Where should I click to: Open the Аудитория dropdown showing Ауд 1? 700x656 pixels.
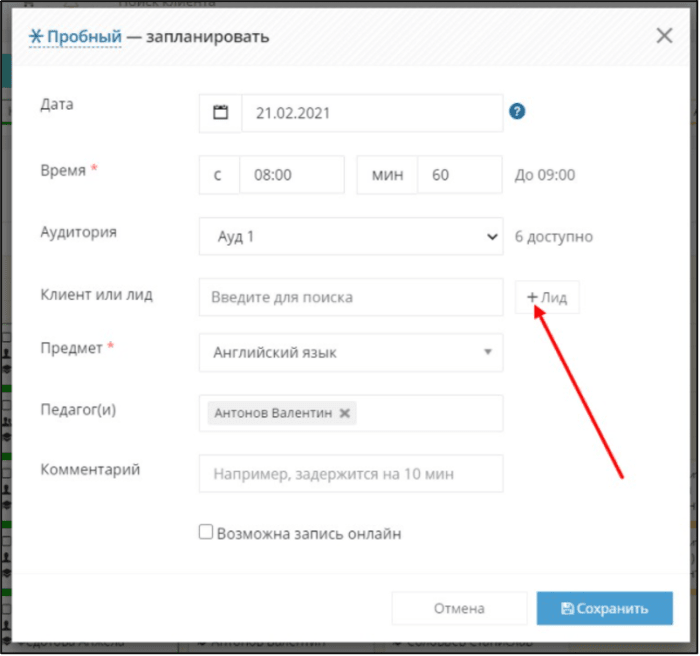click(x=351, y=236)
